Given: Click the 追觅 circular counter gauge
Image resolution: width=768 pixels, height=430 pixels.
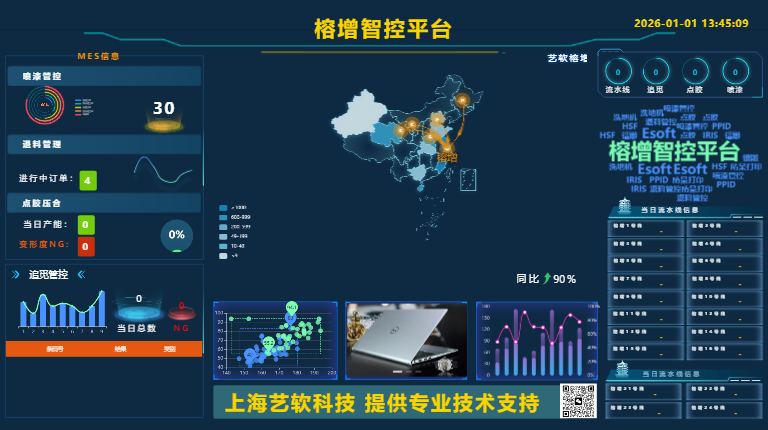Looking at the screenshot, I should click(x=656, y=71).
